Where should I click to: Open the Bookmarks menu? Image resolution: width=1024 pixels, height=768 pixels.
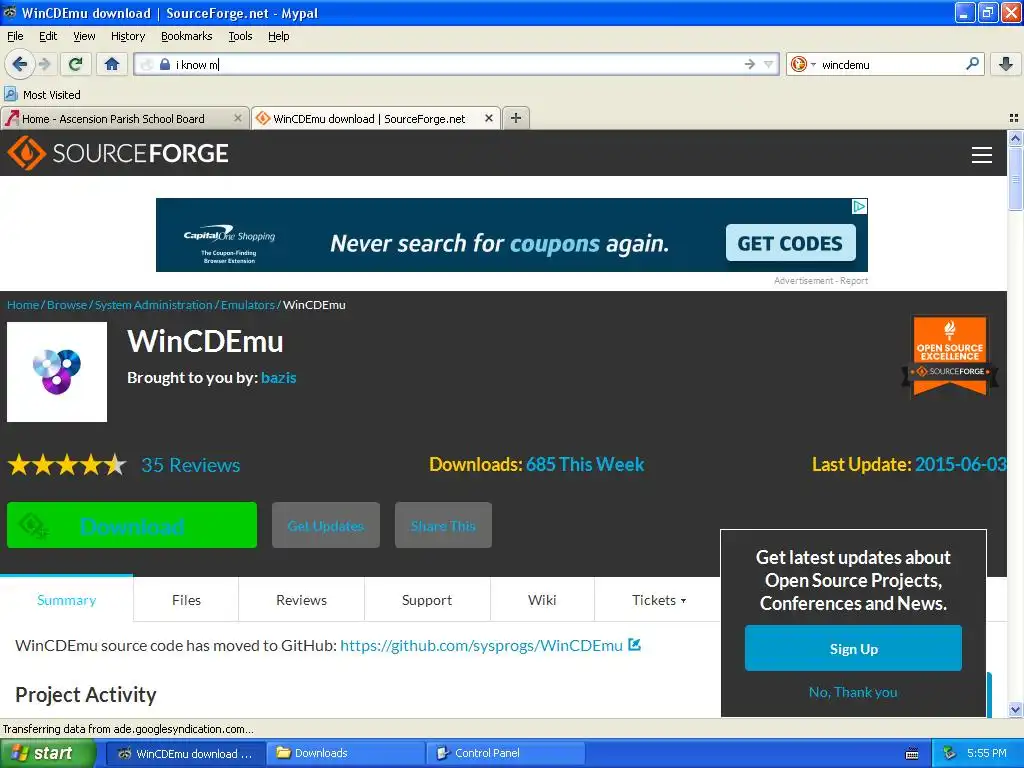[186, 36]
